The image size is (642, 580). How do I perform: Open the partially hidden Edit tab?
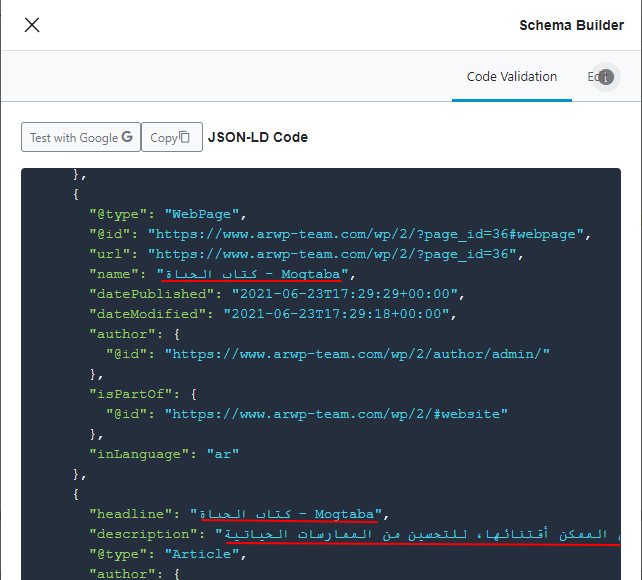tap(591, 77)
